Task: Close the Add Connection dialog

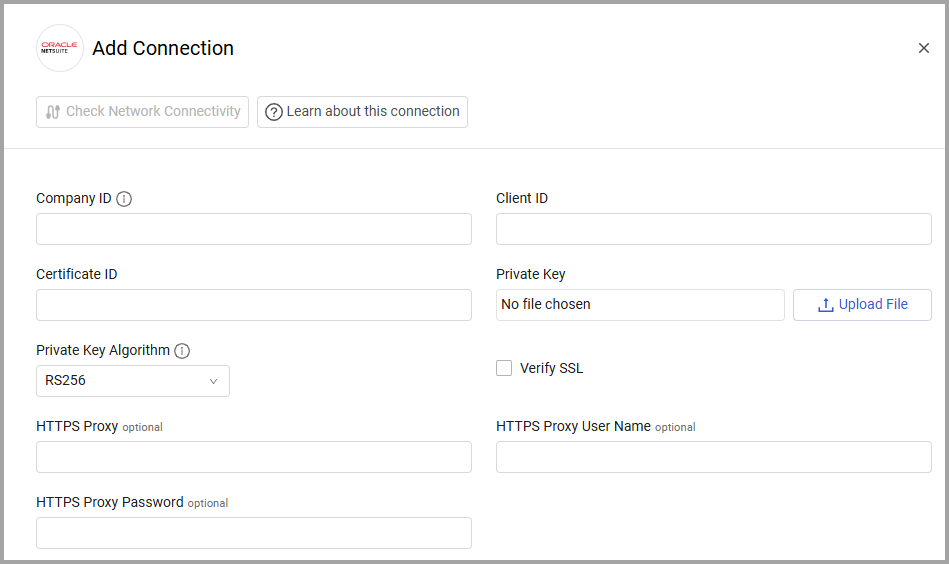Action: click(x=924, y=48)
